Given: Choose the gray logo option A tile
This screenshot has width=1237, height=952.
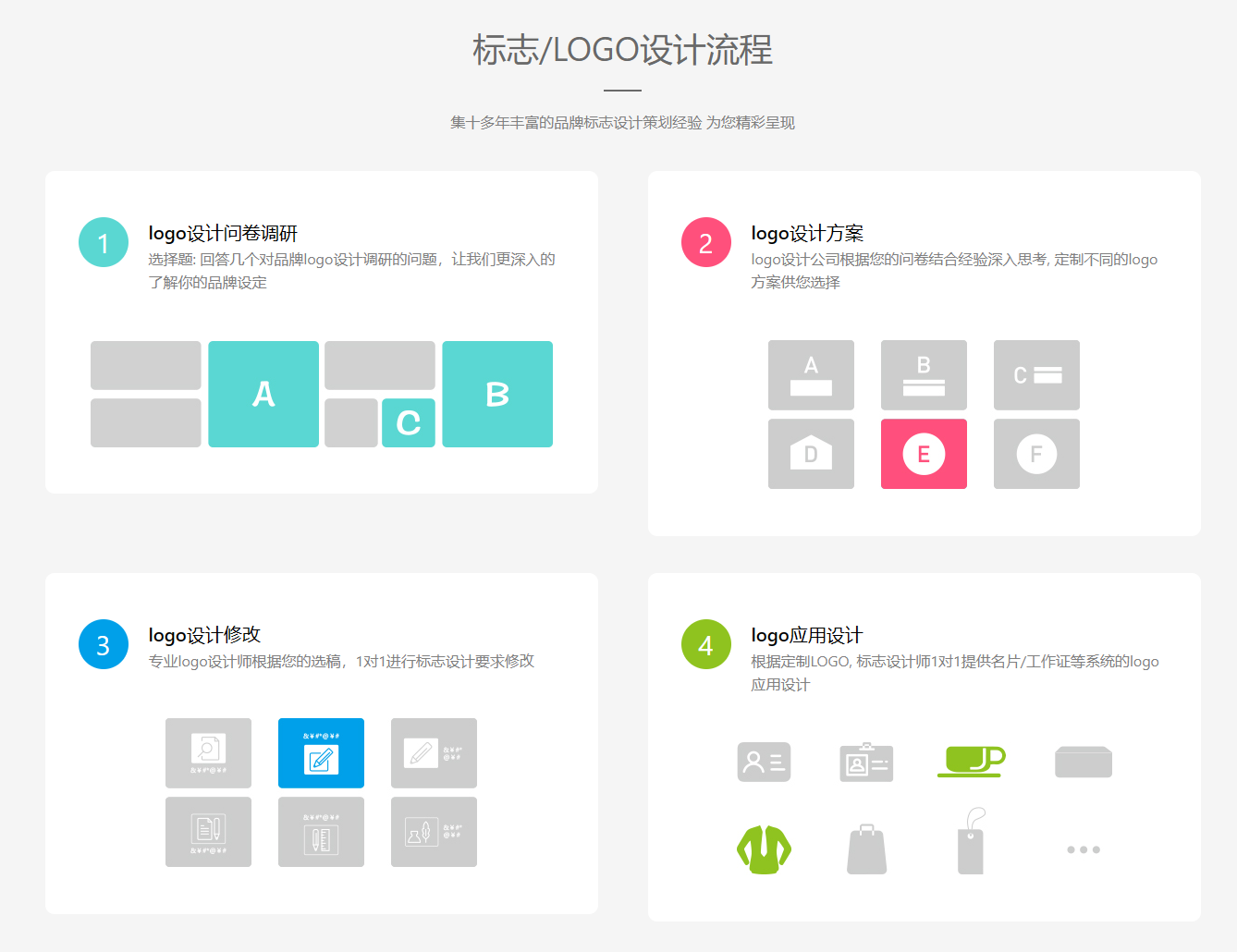Looking at the screenshot, I should (811, 375).
